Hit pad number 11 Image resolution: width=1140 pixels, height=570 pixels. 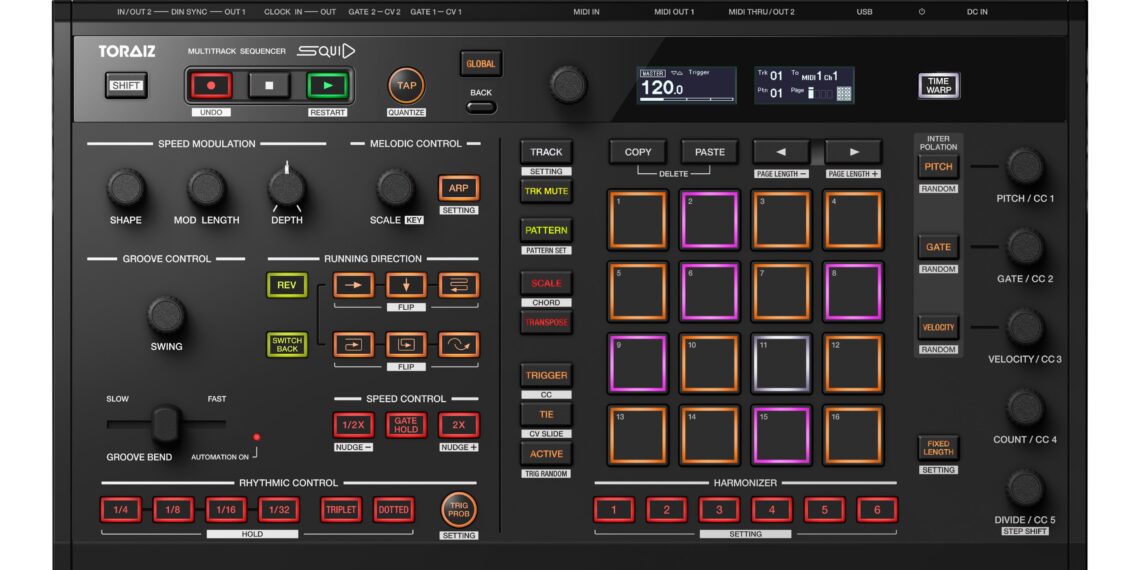(x=781, y=363)
